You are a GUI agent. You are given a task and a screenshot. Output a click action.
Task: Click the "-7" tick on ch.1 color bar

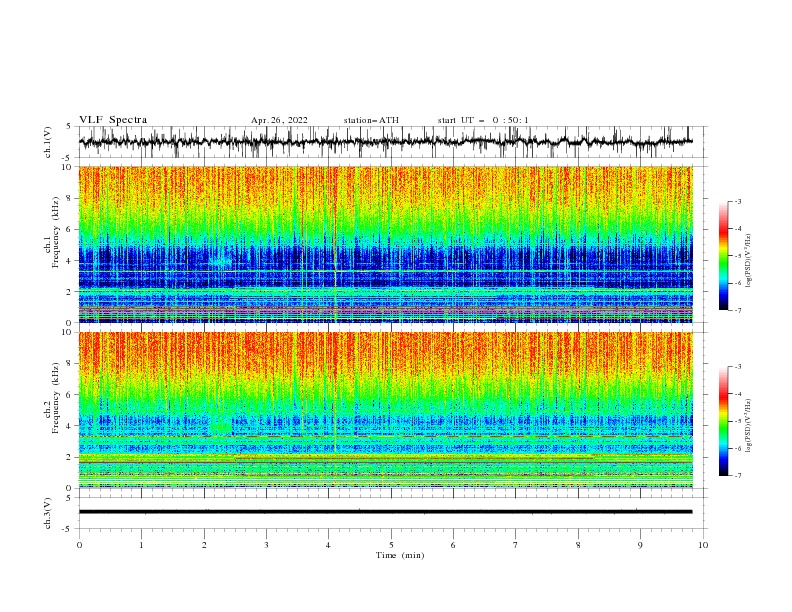click(738, 310)
